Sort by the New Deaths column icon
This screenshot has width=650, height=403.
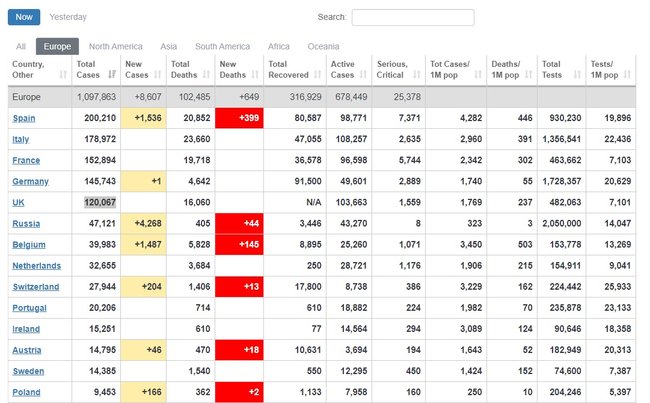[255, 75]
